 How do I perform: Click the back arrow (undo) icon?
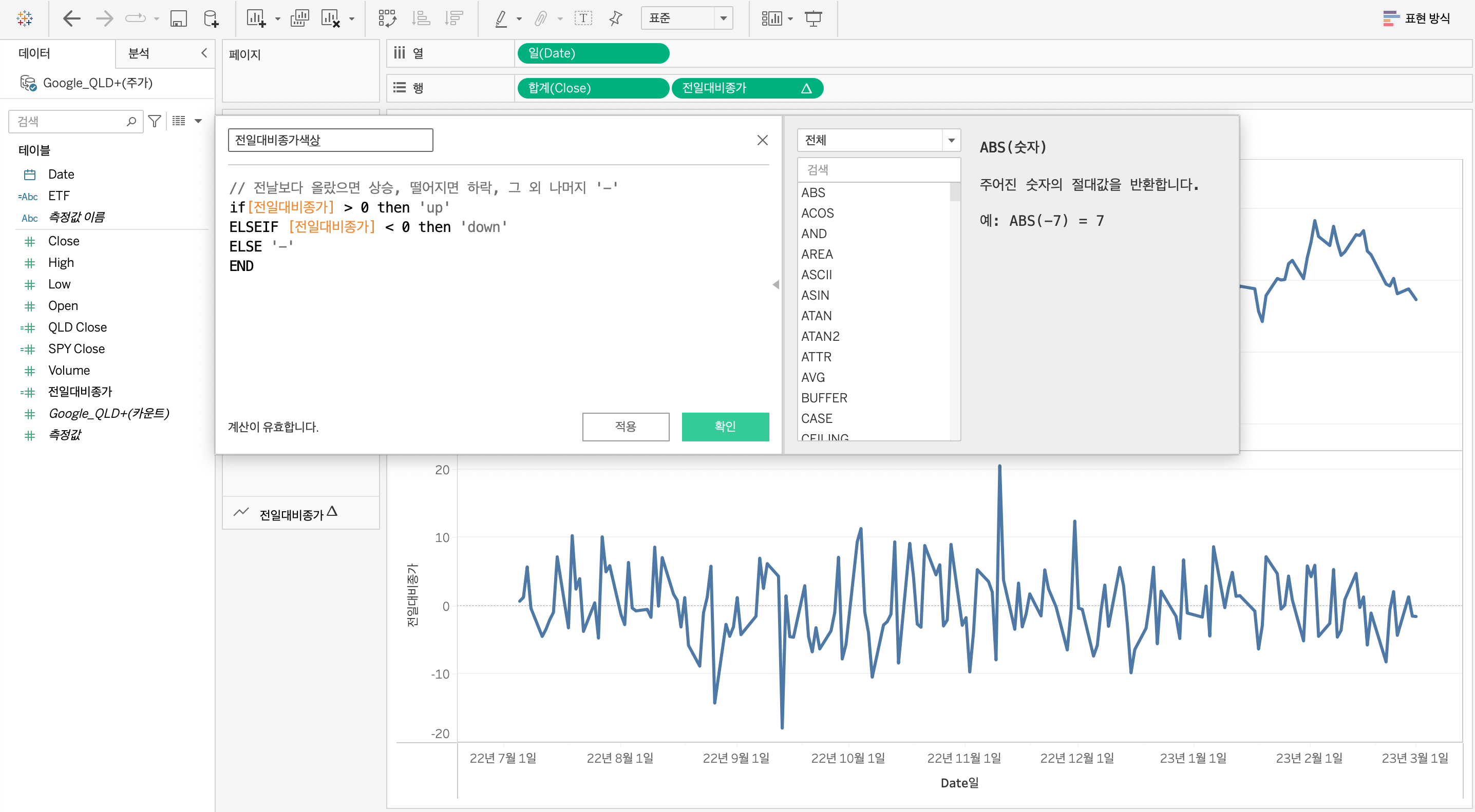tap(71, 18)
